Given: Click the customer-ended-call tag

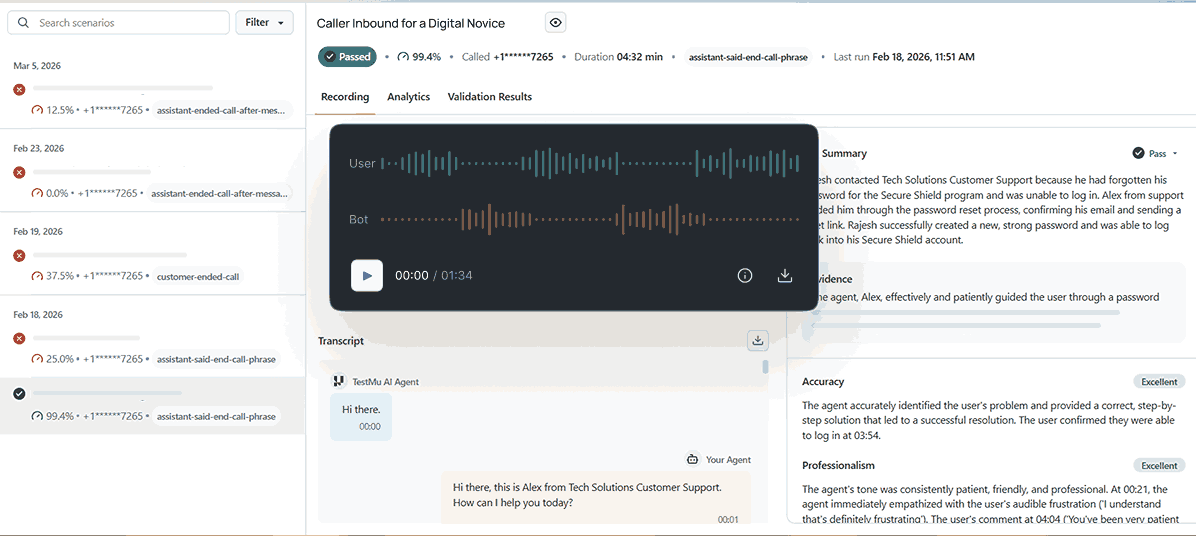Looking at the screenshot, I should click(198, 277).
